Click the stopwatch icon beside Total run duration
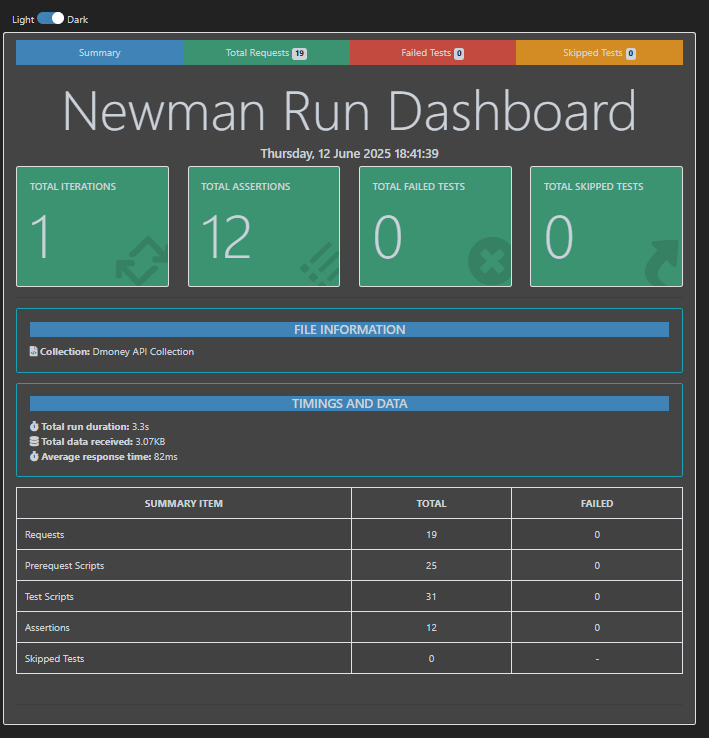709x738 pixels. pyautogui.click(x=34, y=426)
